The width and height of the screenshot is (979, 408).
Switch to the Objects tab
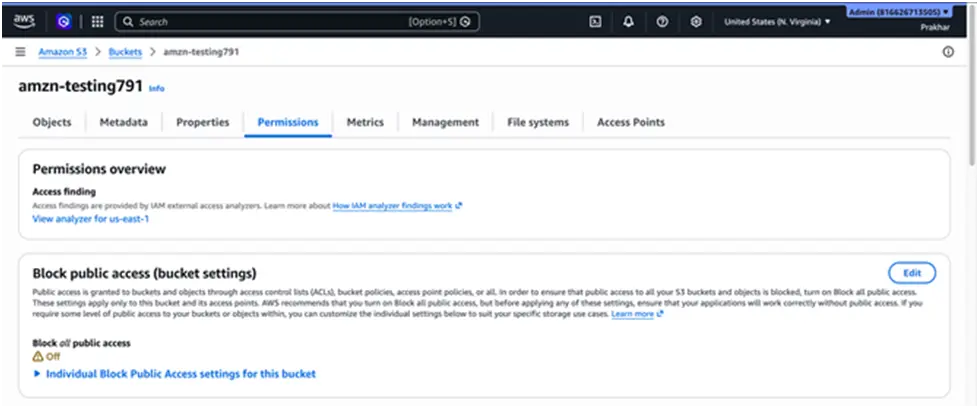click(x=52, y=122)
